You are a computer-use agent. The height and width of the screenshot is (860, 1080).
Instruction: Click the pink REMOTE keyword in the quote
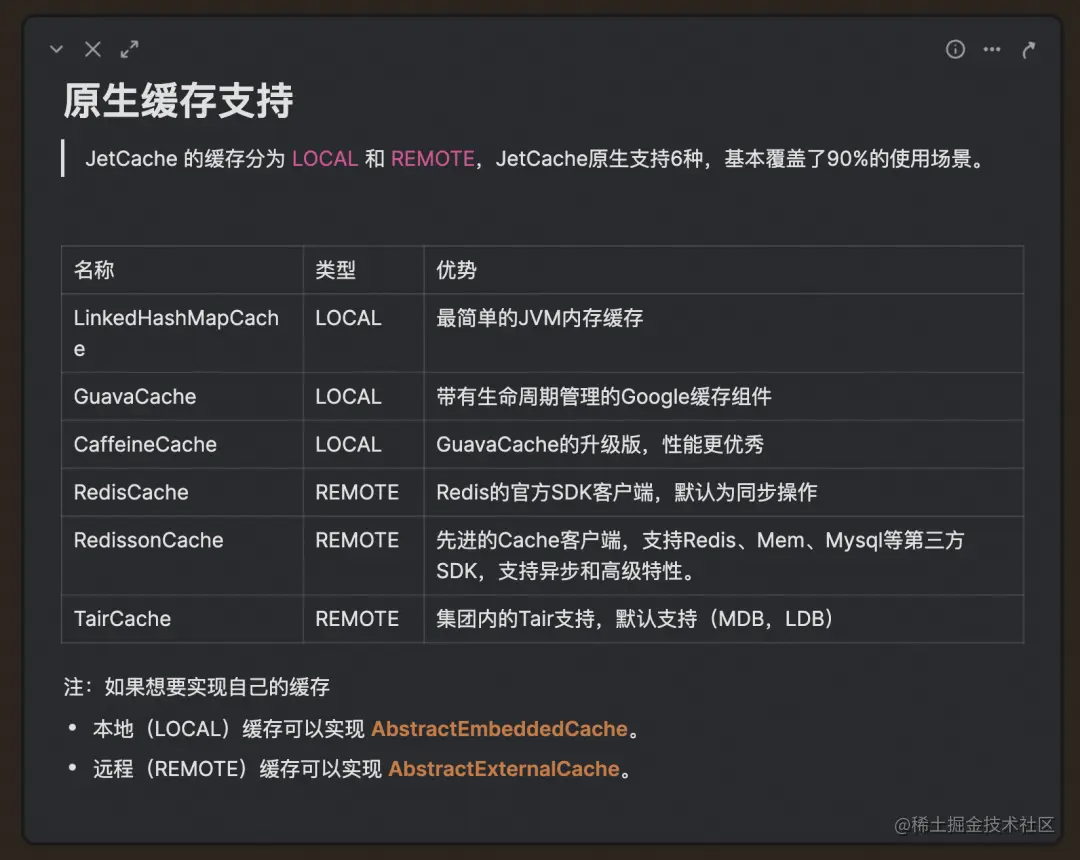tap(433, 159)
